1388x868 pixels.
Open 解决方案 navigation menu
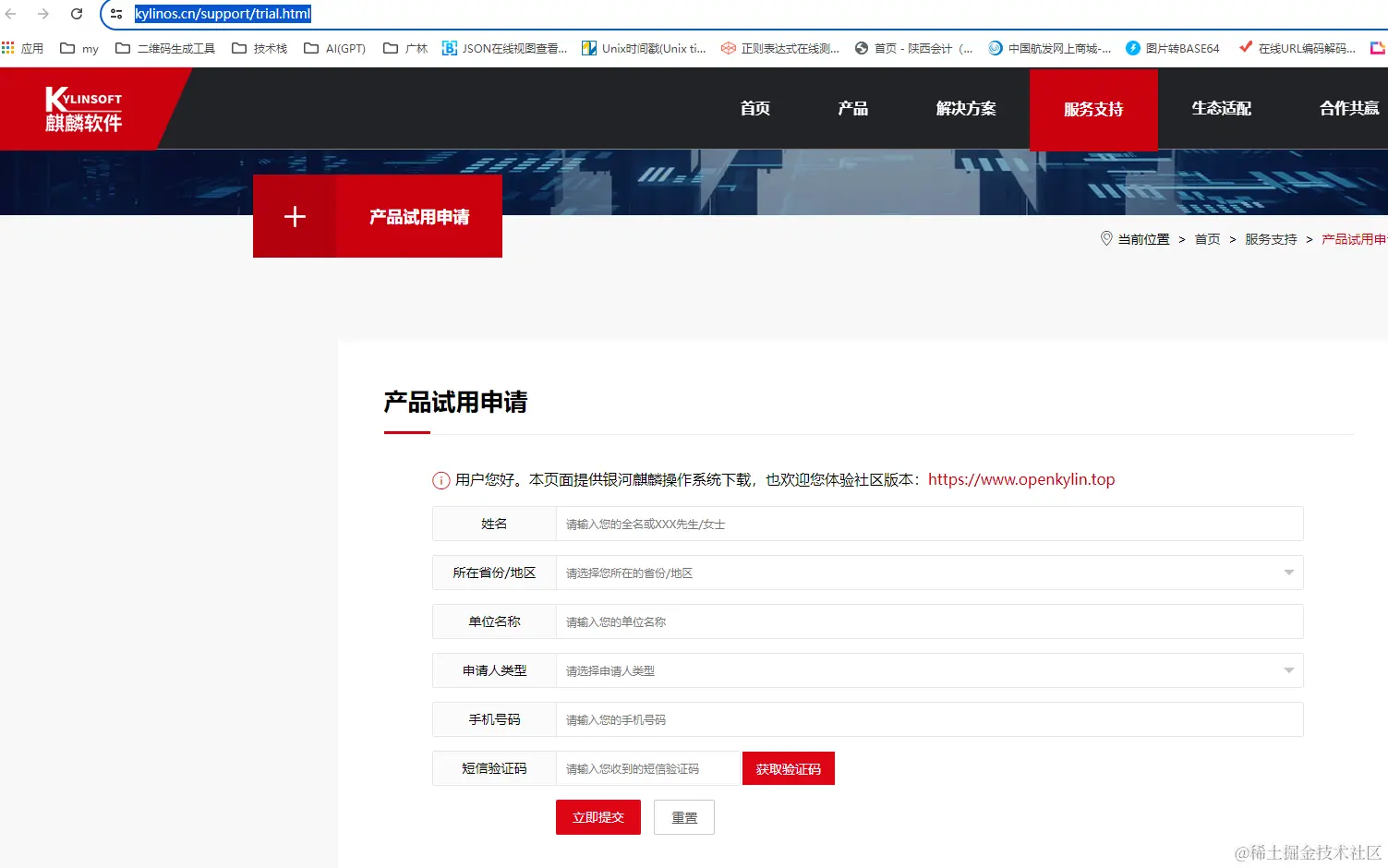click(x=966, y=109)
